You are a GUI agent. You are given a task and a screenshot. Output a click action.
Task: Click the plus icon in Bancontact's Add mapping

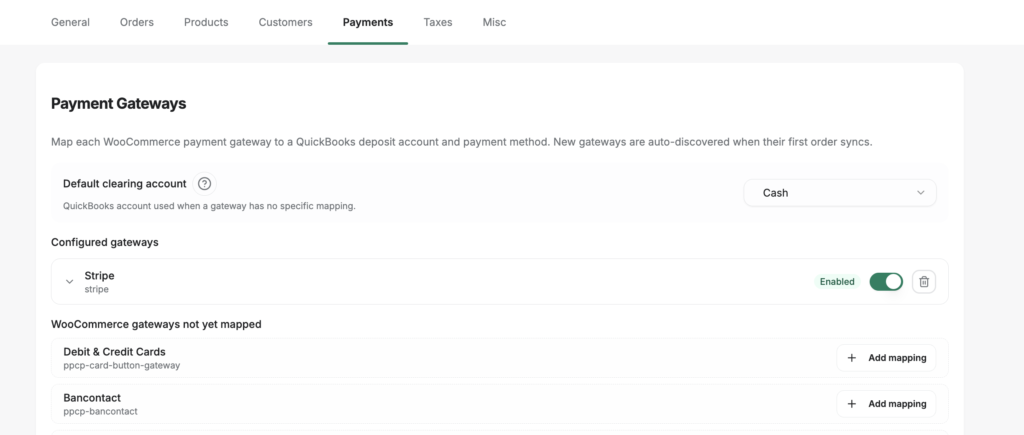coord(852,404)
